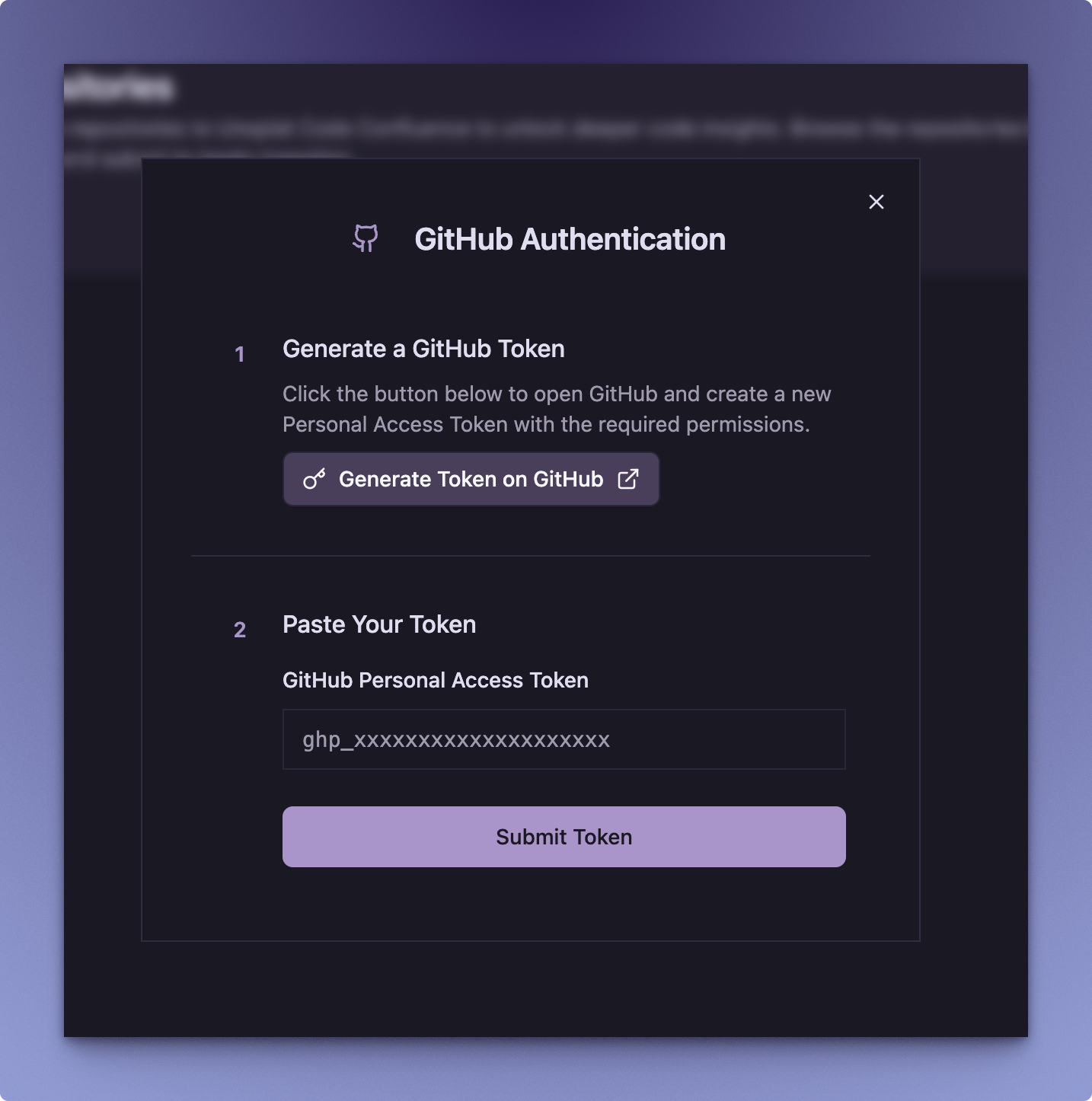Click the GitHub Authentication dialog title
The width and height of the screenshot is (1092, 1101).
(570, 239)
